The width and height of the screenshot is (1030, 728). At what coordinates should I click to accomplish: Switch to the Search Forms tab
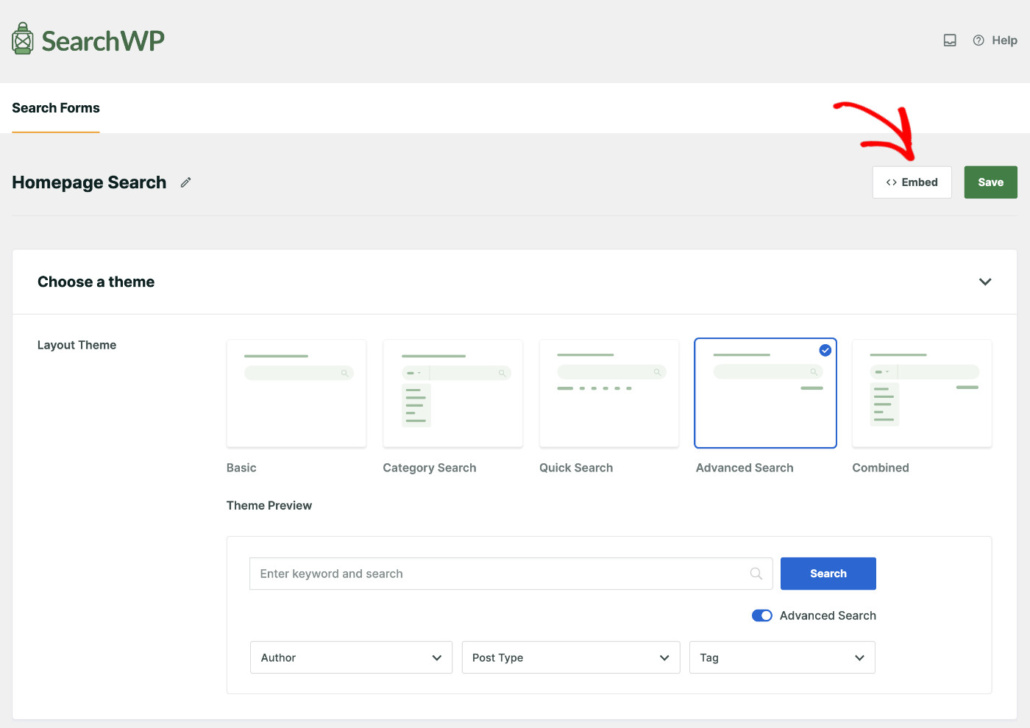tap(56, 108)
